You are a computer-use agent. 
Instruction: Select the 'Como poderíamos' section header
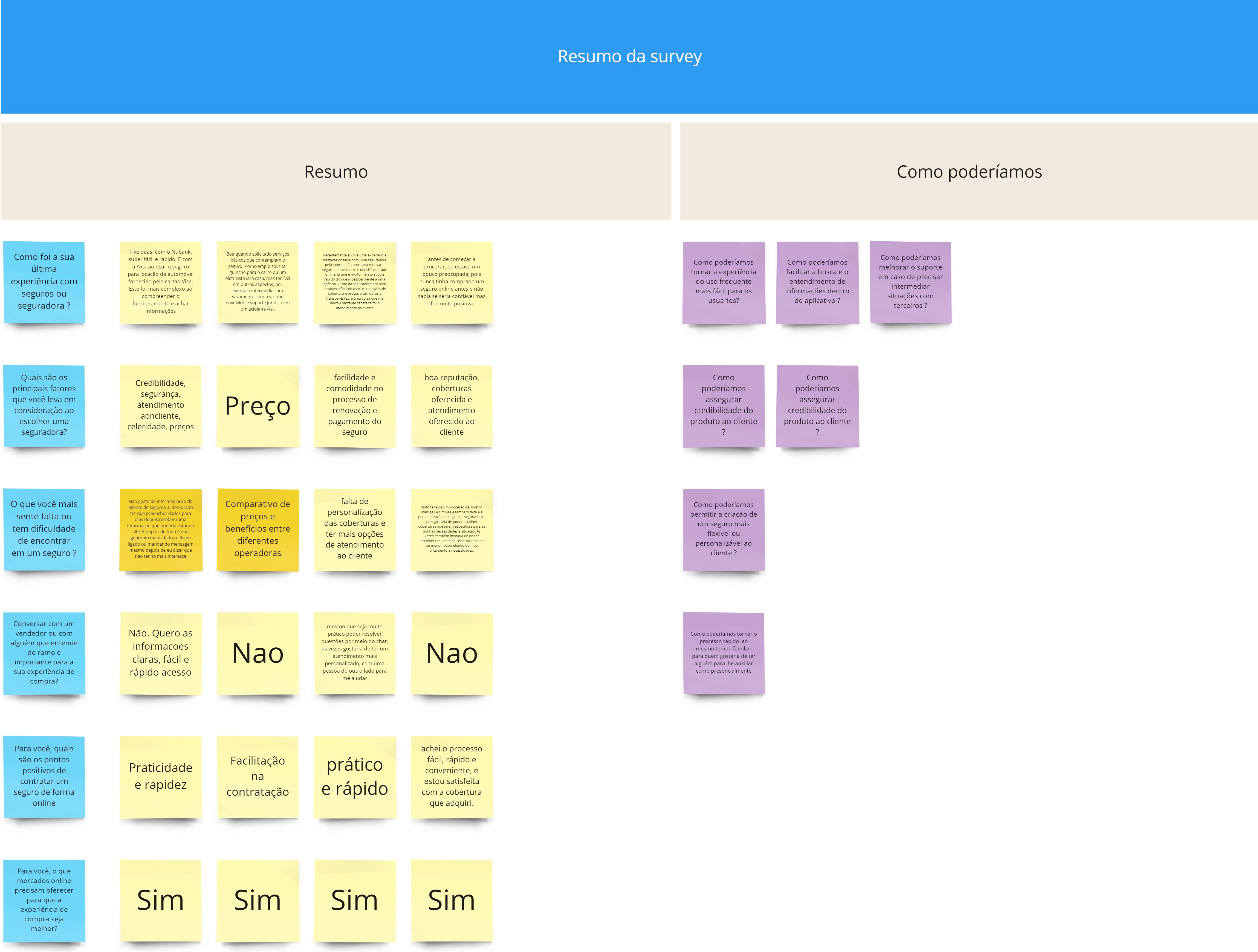(x=968, y=171)
